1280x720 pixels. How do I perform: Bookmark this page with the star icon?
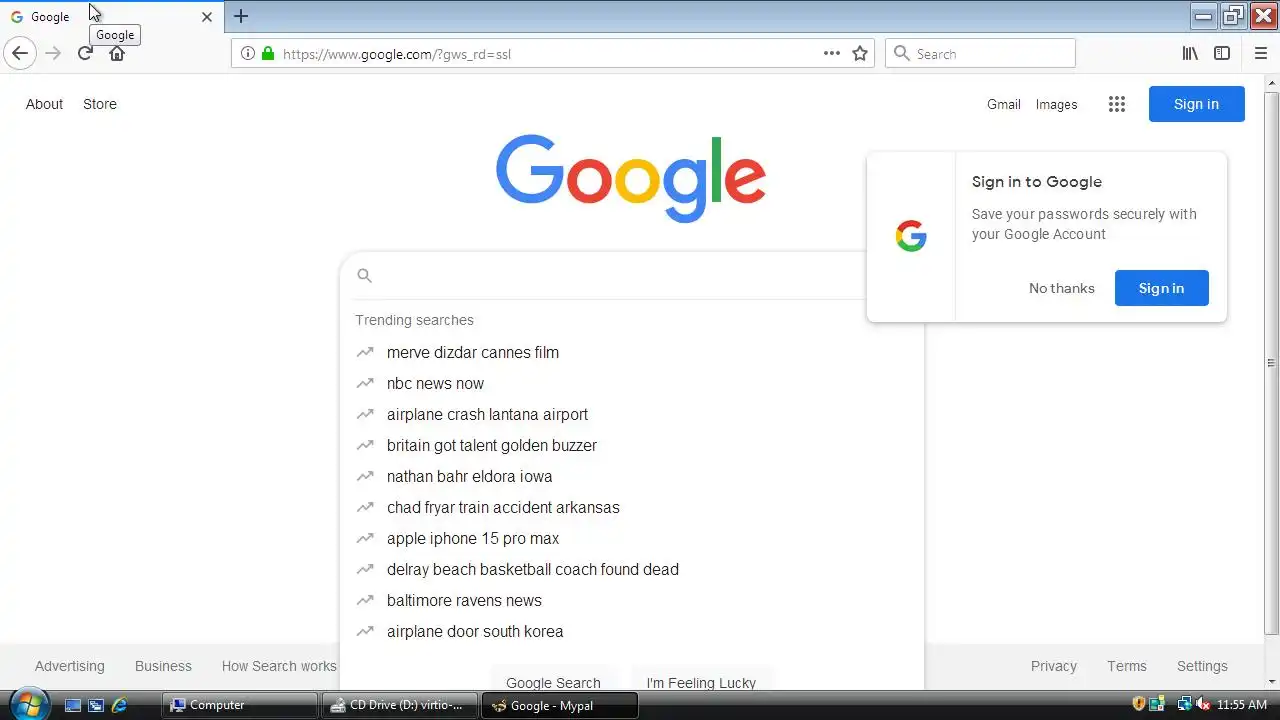click(860, 54)
